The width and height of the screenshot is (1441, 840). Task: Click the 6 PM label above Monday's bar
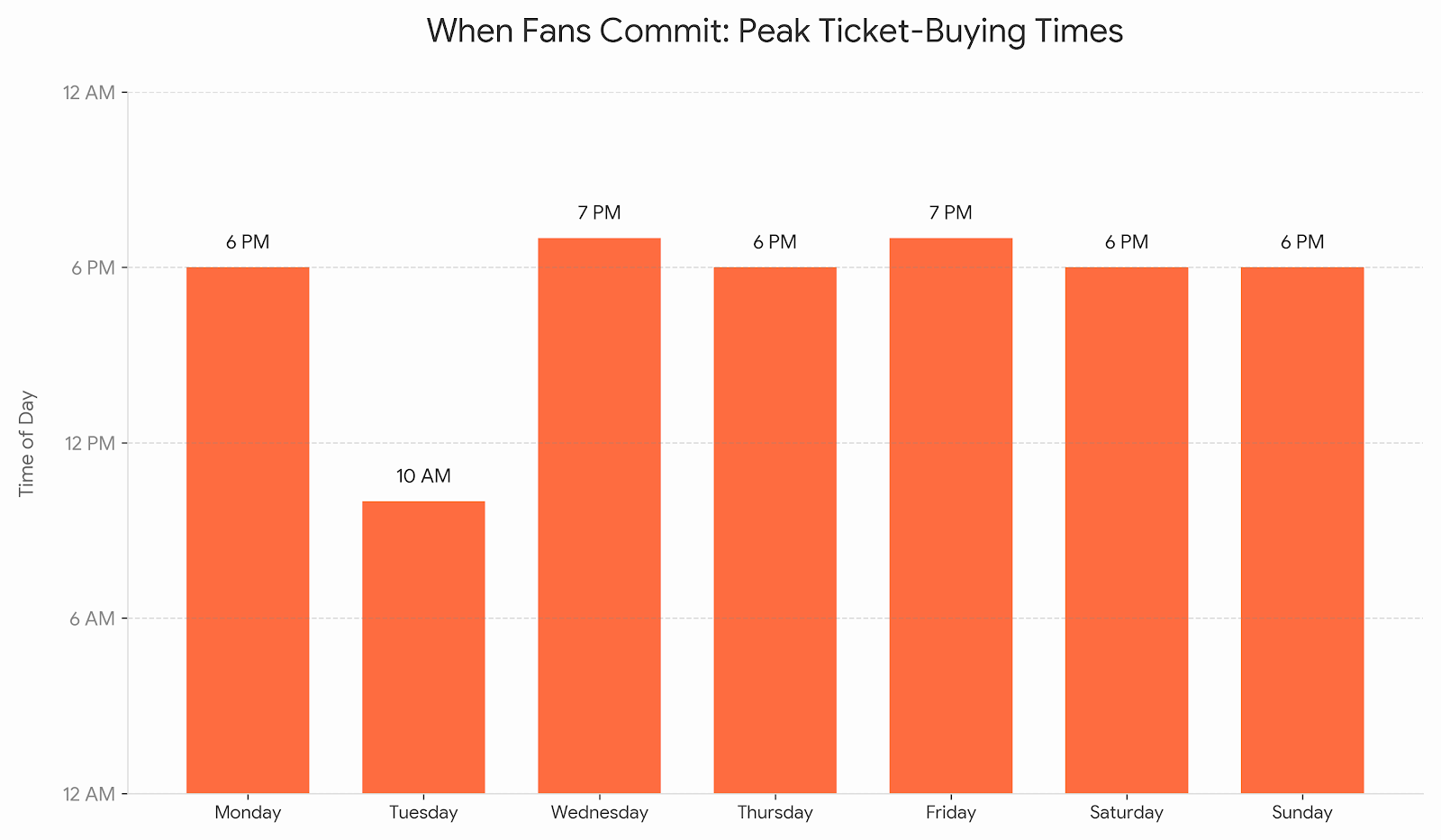tap(248, 242)
